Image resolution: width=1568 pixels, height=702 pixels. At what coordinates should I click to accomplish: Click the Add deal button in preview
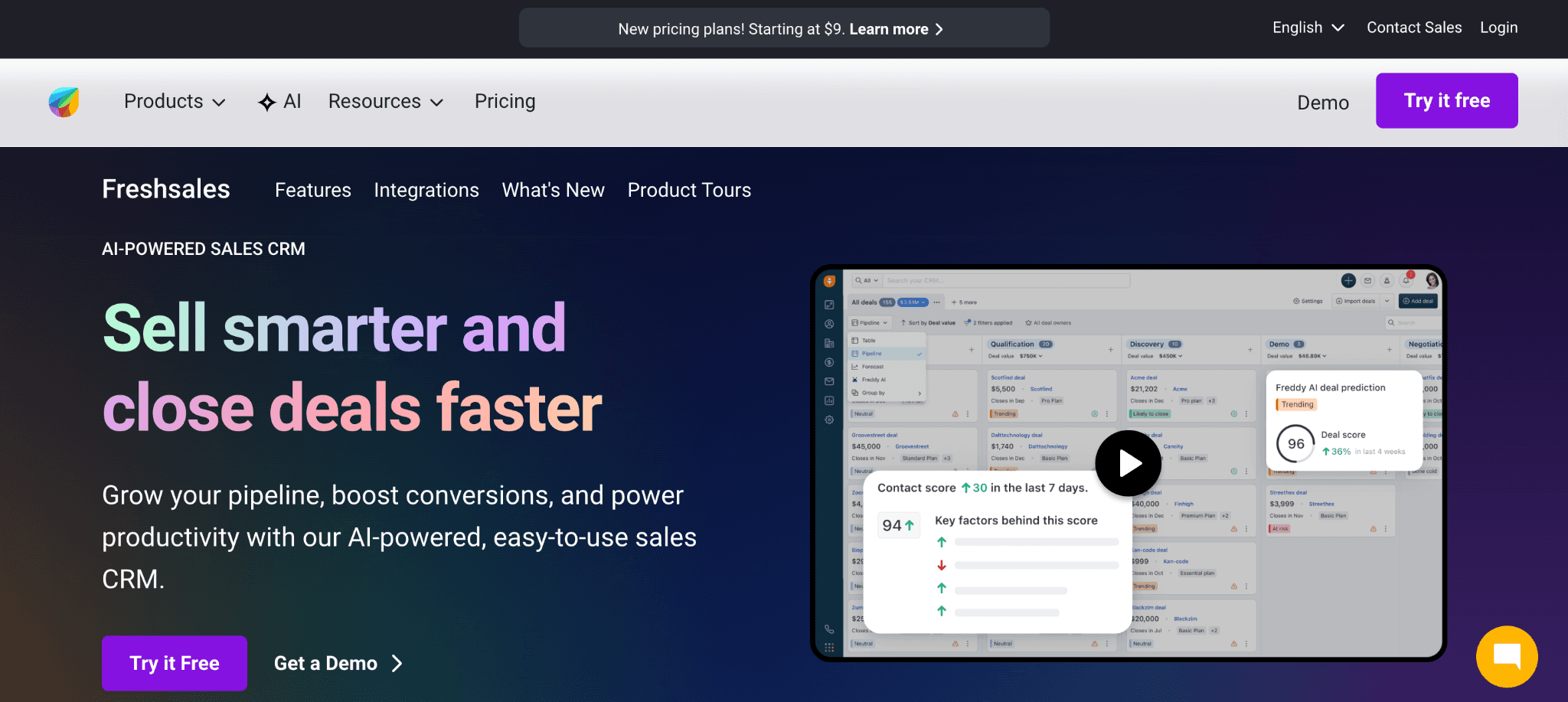1418,301
